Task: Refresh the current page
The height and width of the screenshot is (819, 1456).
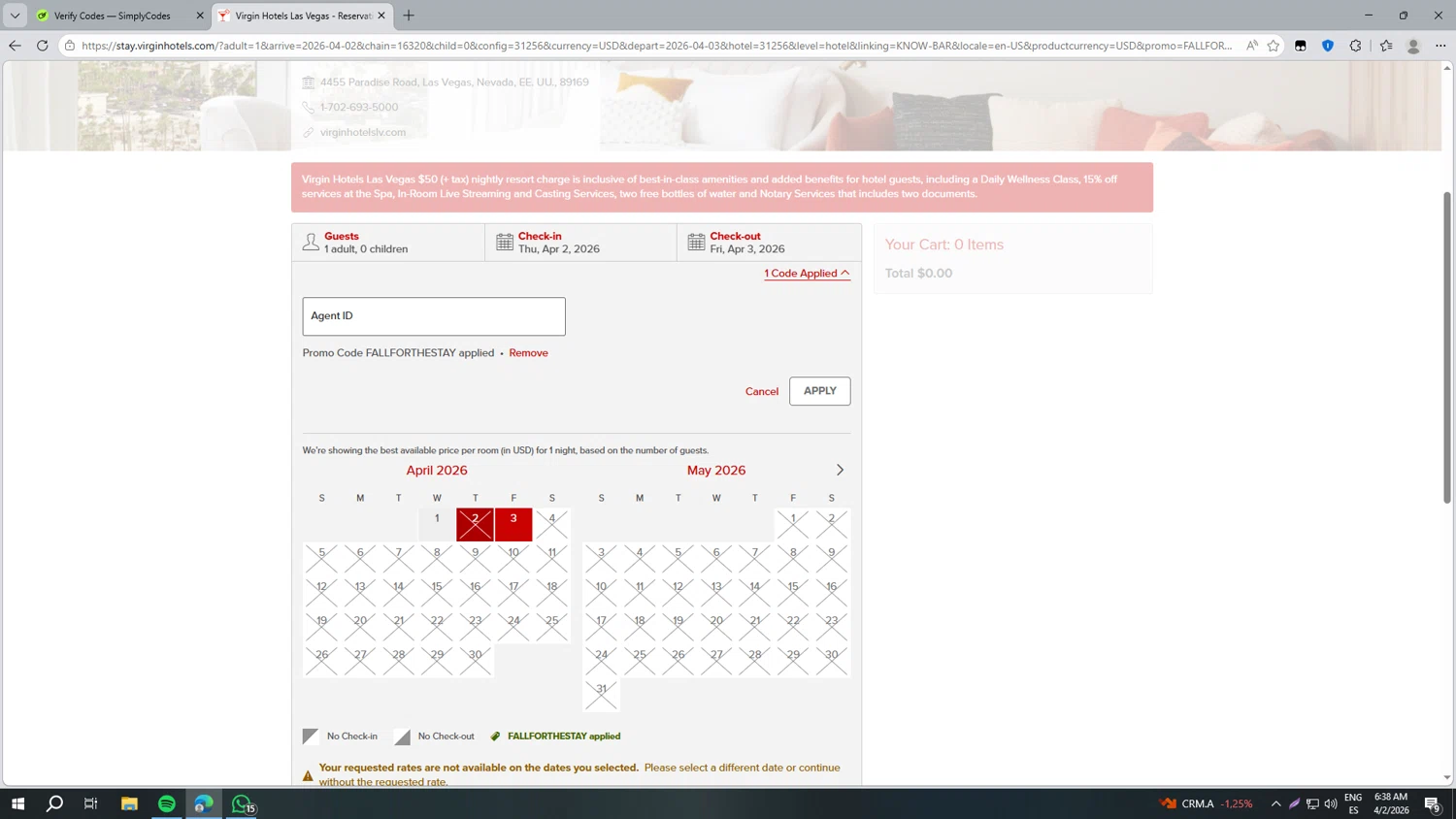Action: coord(42,46)
